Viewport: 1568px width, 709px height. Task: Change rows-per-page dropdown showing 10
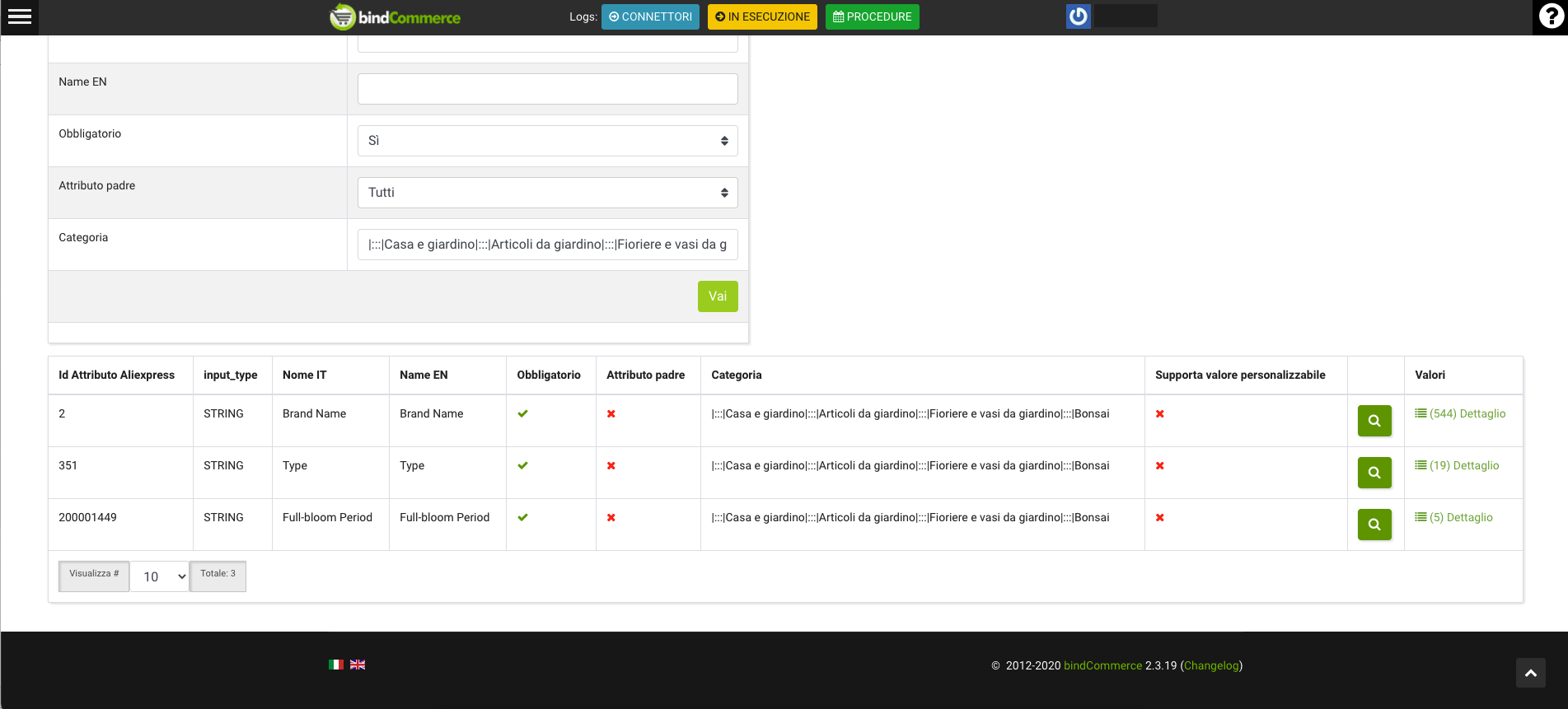[x=160, y=576]
